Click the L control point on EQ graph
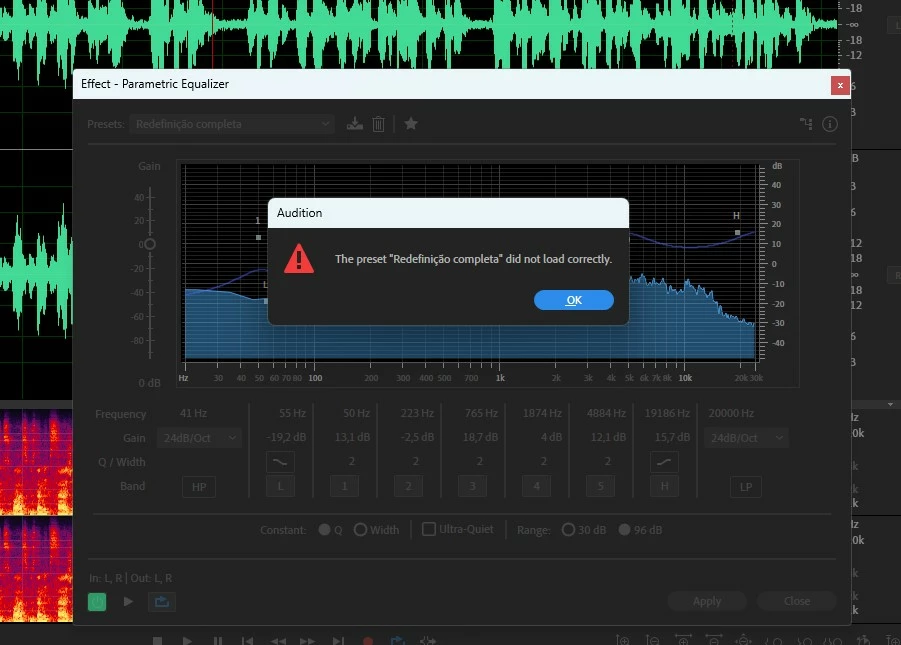The width and height of the screenshot is (901, 645). pyautogui.click(x=265, y=301)
